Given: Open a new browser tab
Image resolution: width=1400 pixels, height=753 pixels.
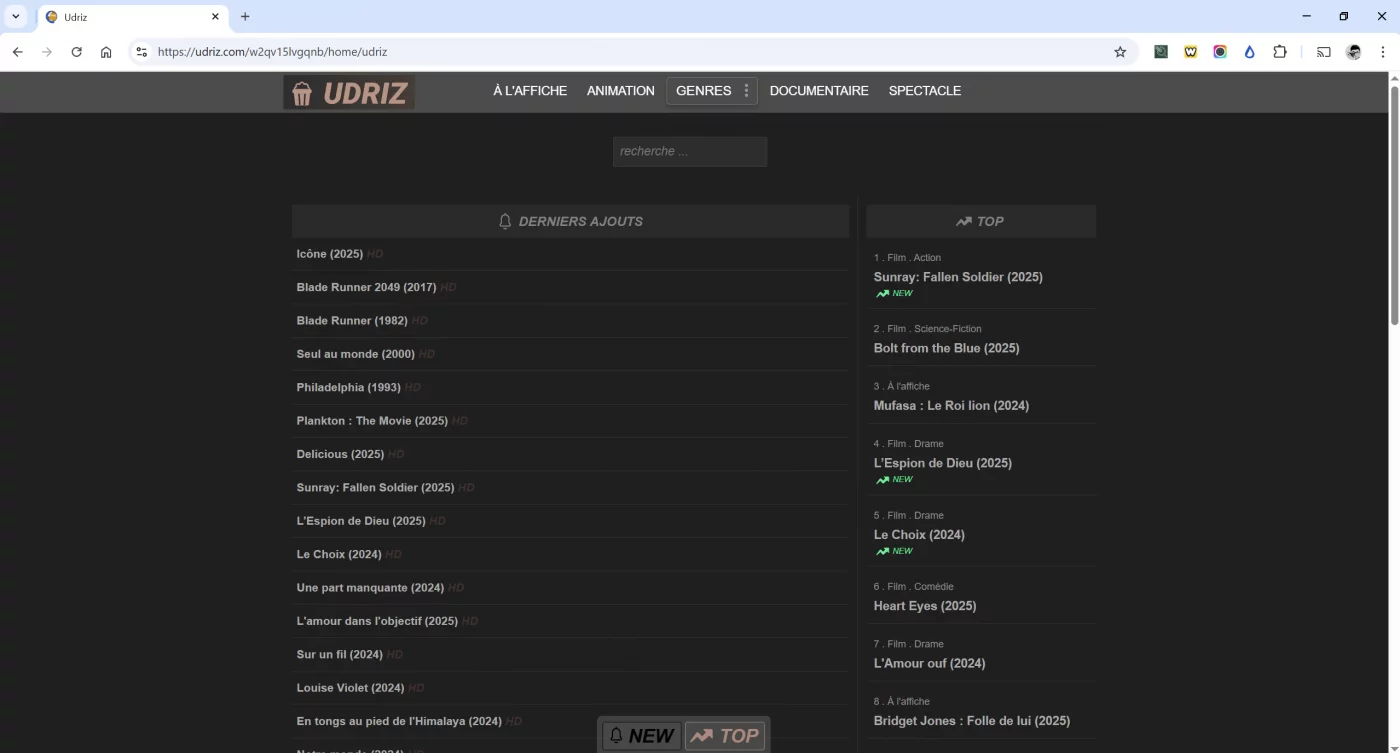Looking at the screenshot, I should (x=245, y=16).
